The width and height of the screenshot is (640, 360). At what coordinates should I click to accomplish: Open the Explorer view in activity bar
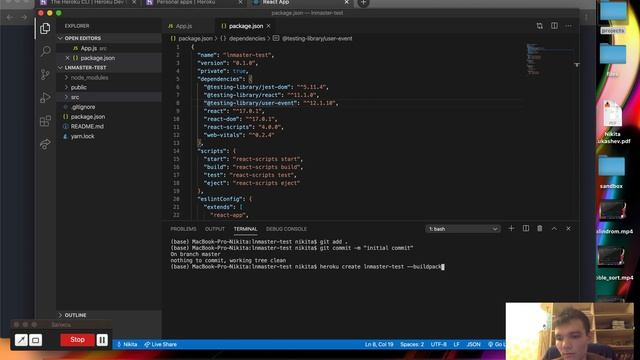[45, 28]
